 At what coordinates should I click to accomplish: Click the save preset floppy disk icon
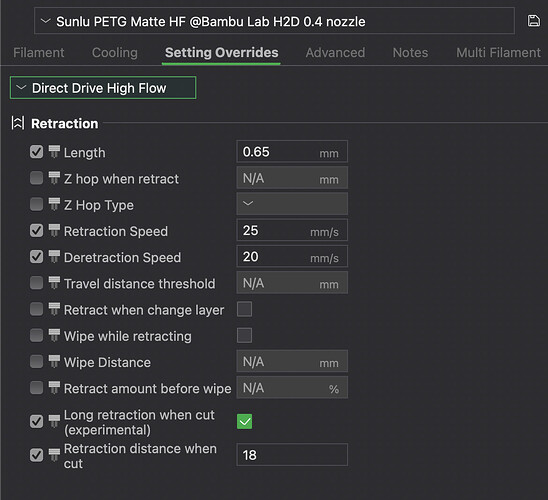[x=533, y=21]
